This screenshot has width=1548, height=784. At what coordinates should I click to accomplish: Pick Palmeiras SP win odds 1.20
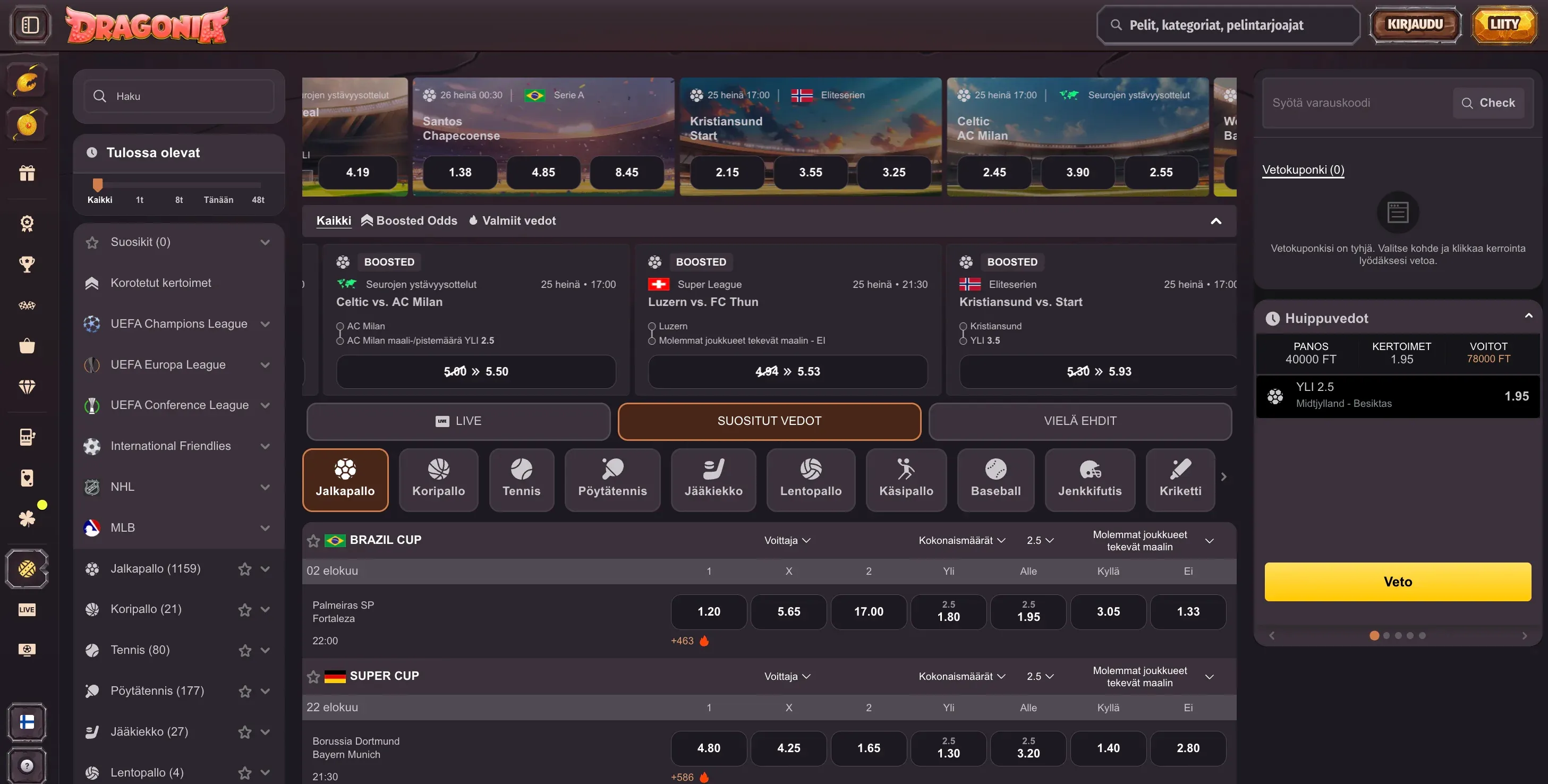(x=709, y=611)
